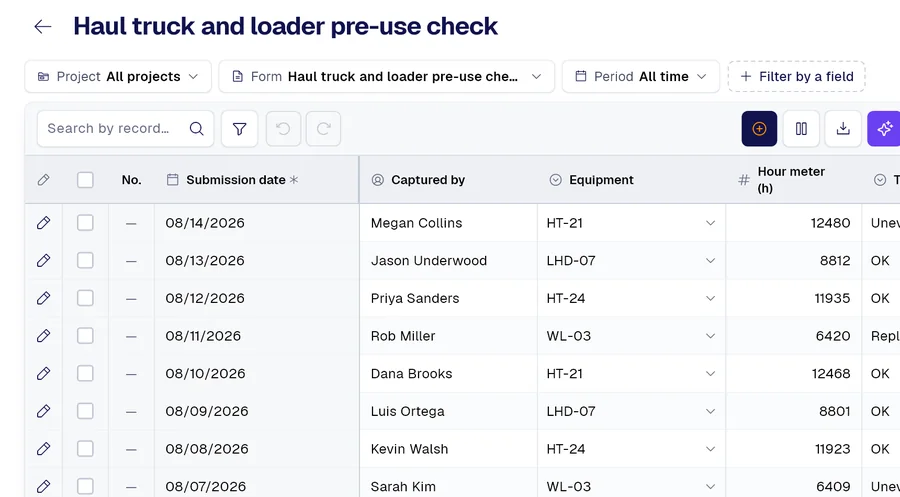Click the Megan Collins cell
This screenshot has height=497, width=900.
point(449,223)
